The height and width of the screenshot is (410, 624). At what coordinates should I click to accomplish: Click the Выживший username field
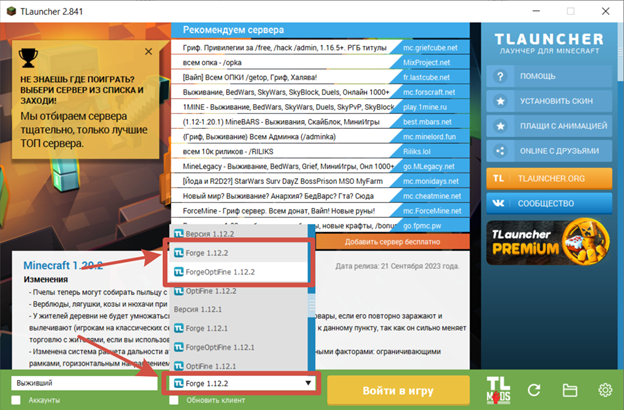click(x=84, y=383)
